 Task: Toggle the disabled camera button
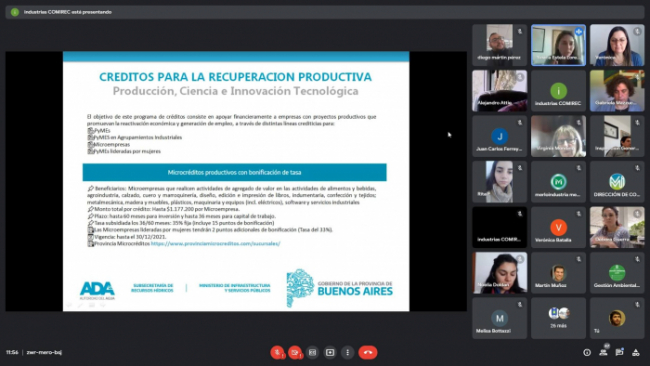295,352
